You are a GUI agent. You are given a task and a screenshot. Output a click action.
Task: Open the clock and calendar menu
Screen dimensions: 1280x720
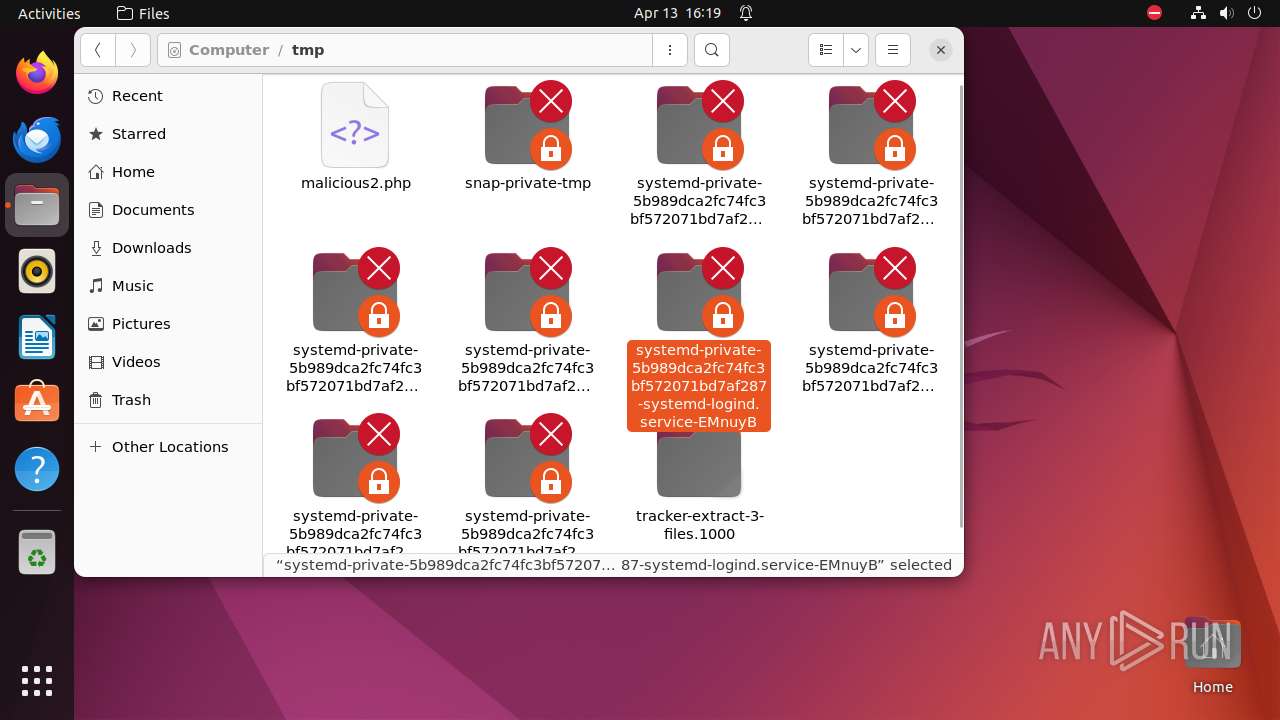click(x=677, y=13)
